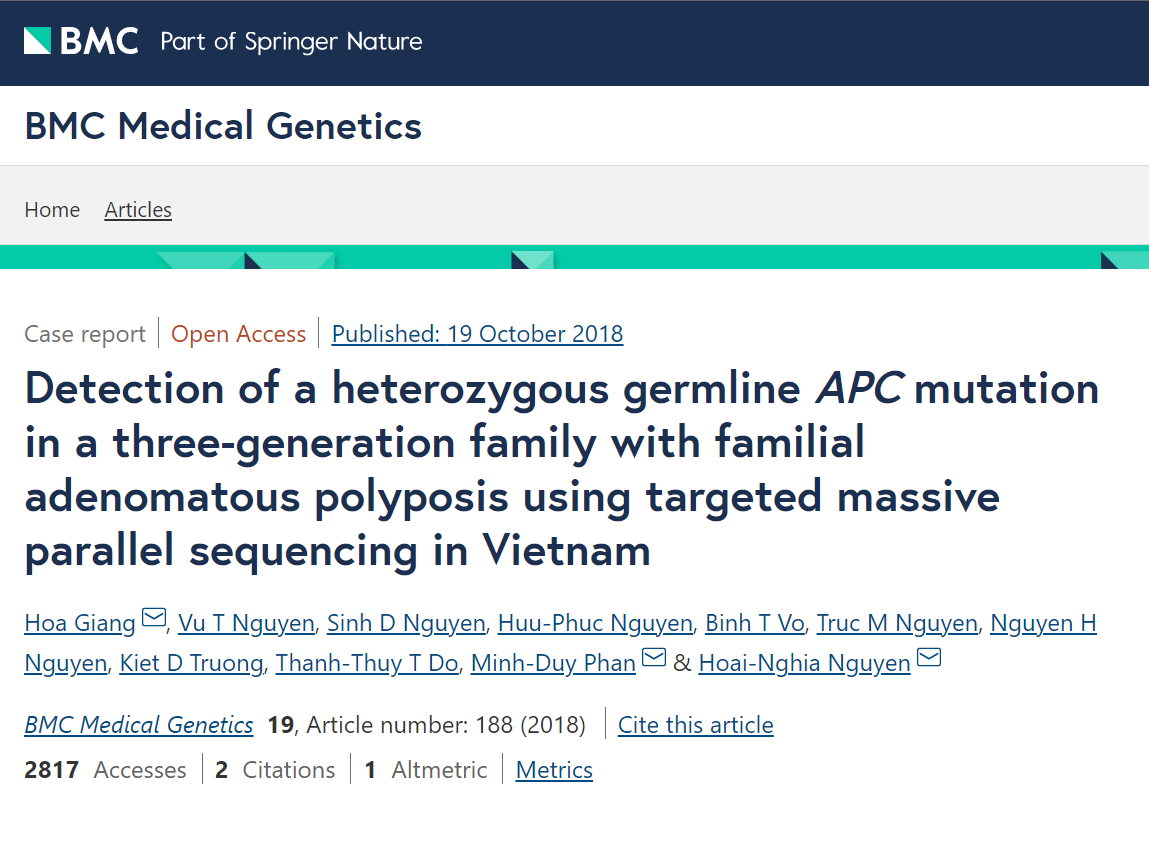
Task: Open the BMC Medical Genetics journal link
Action: [x=138, y=724]
